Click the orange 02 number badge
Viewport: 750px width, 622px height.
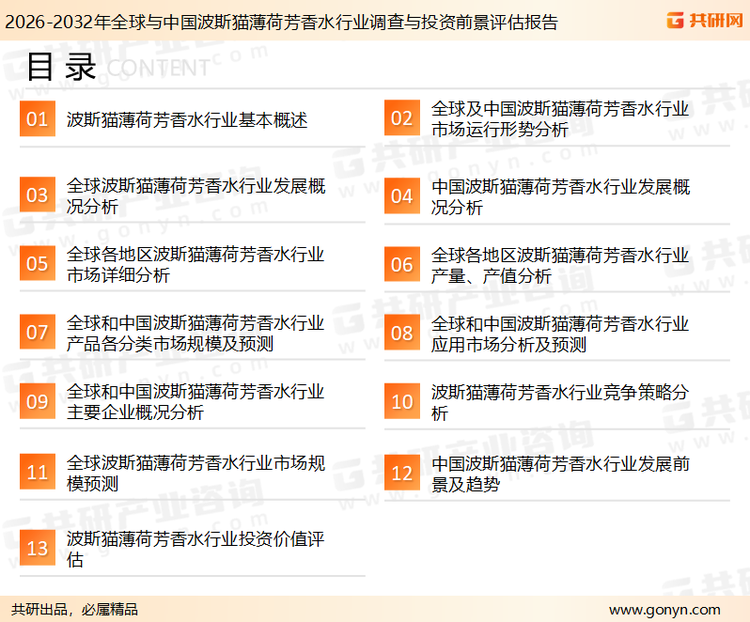[401, 119]
